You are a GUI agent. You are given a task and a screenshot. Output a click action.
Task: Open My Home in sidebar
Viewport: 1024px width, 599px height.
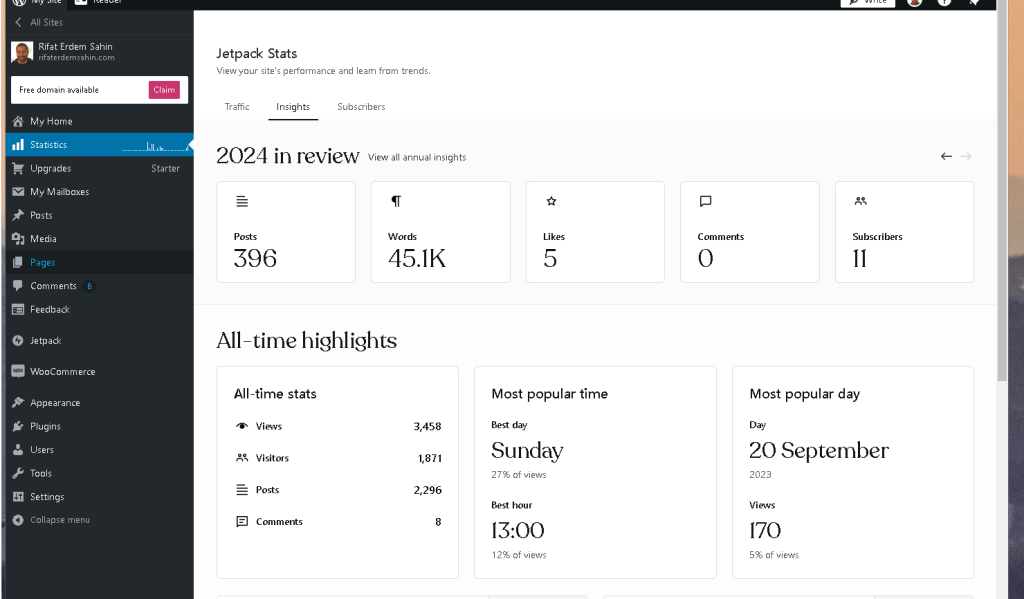(x=99, y=121)
